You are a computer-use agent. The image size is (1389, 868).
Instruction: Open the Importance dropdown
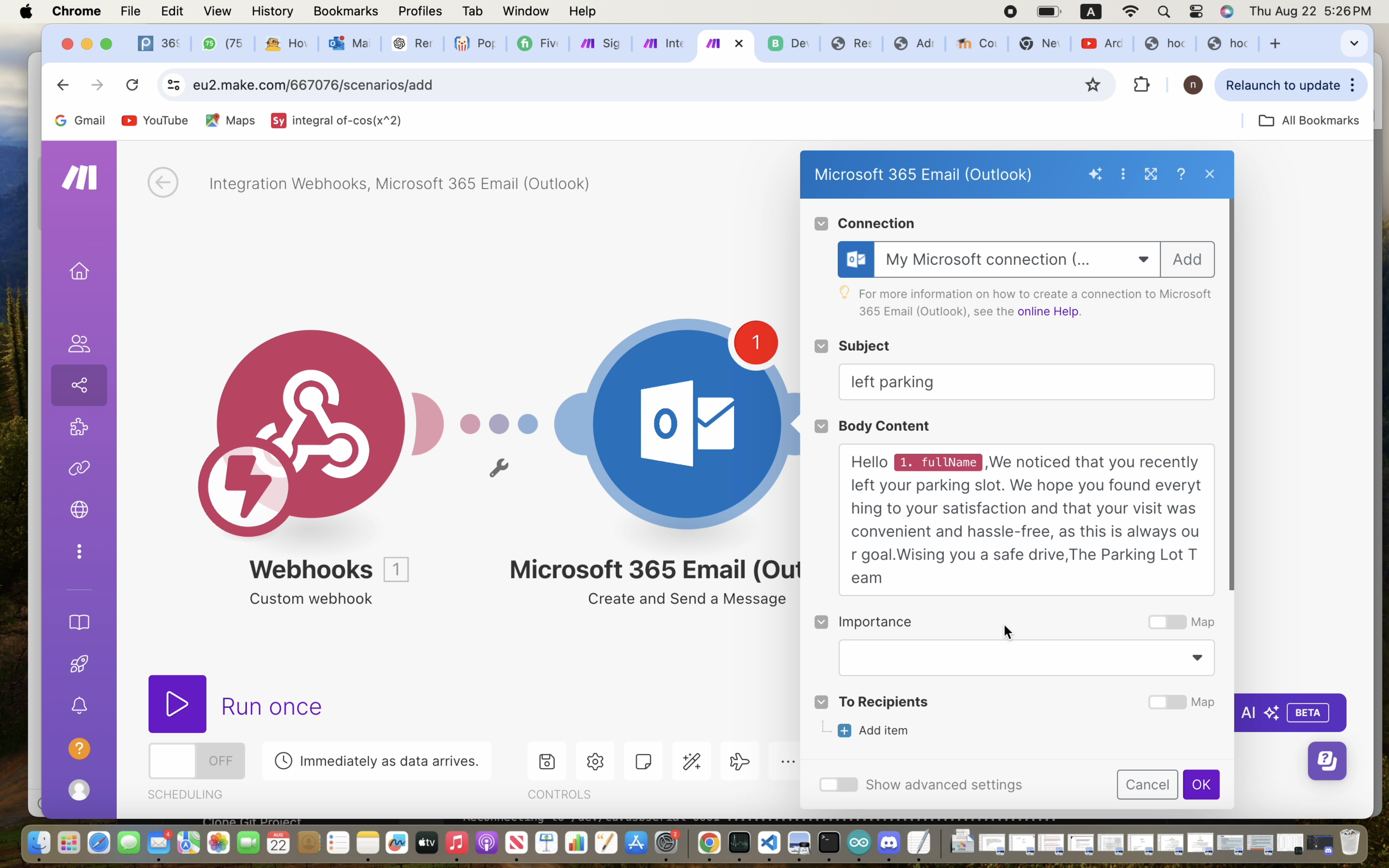1026,657
